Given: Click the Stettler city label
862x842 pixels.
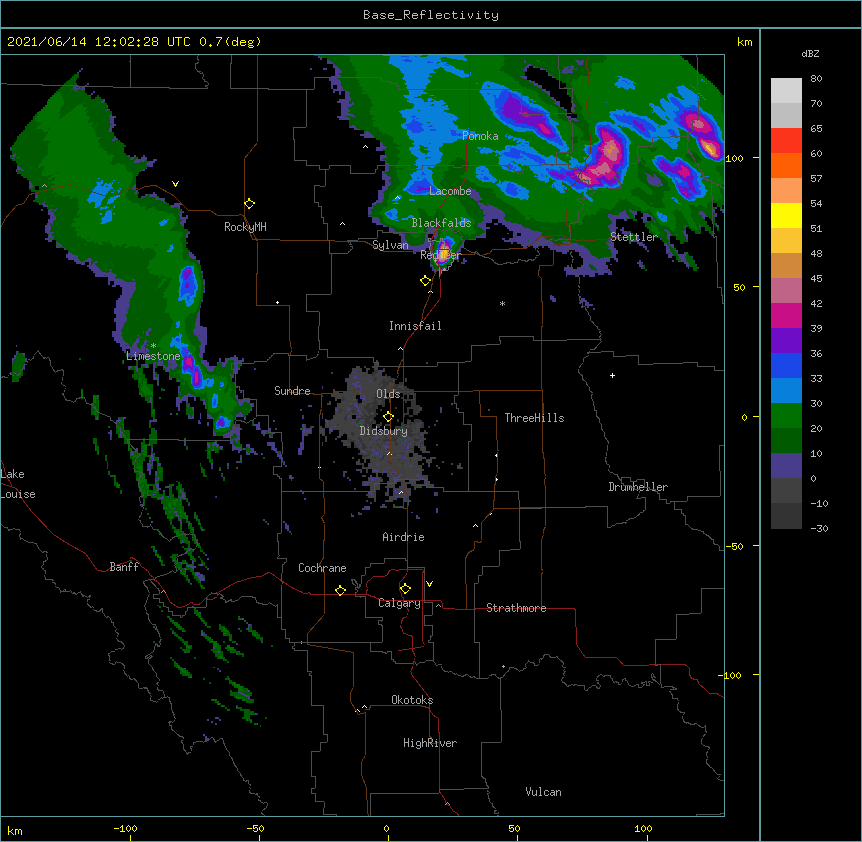Looking at the screenshot, I should click(x=634, y=237).
